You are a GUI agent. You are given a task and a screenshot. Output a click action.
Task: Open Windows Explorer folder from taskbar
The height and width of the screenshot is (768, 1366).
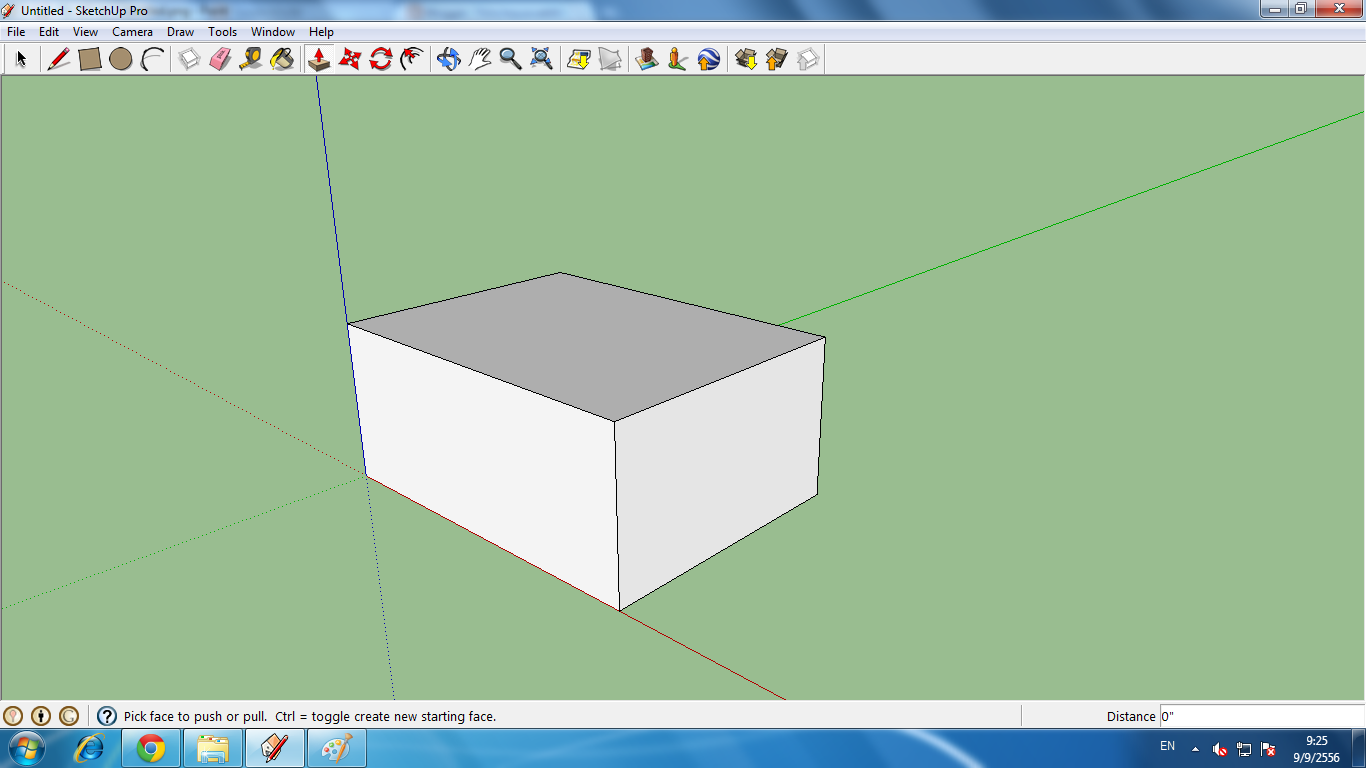(x=213, y=748)
